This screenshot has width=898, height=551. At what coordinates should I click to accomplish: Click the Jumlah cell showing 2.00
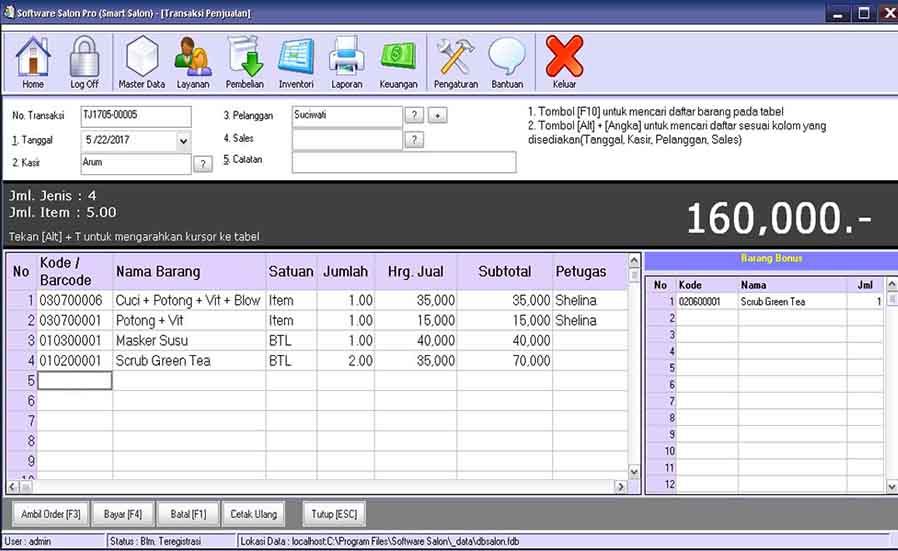(x=346, y=361)
